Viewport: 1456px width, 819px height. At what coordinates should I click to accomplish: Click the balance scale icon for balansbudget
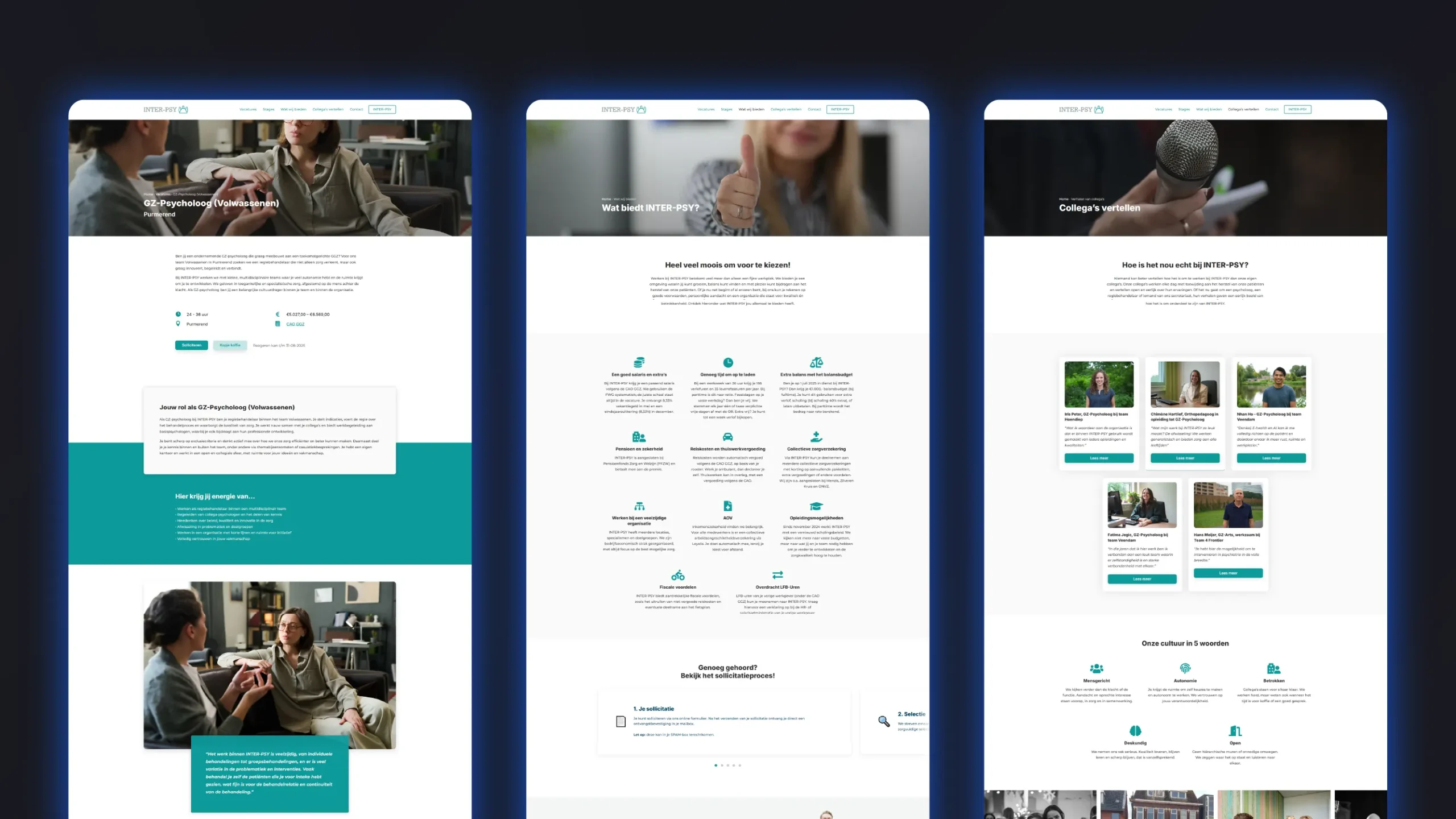[816, 362]
